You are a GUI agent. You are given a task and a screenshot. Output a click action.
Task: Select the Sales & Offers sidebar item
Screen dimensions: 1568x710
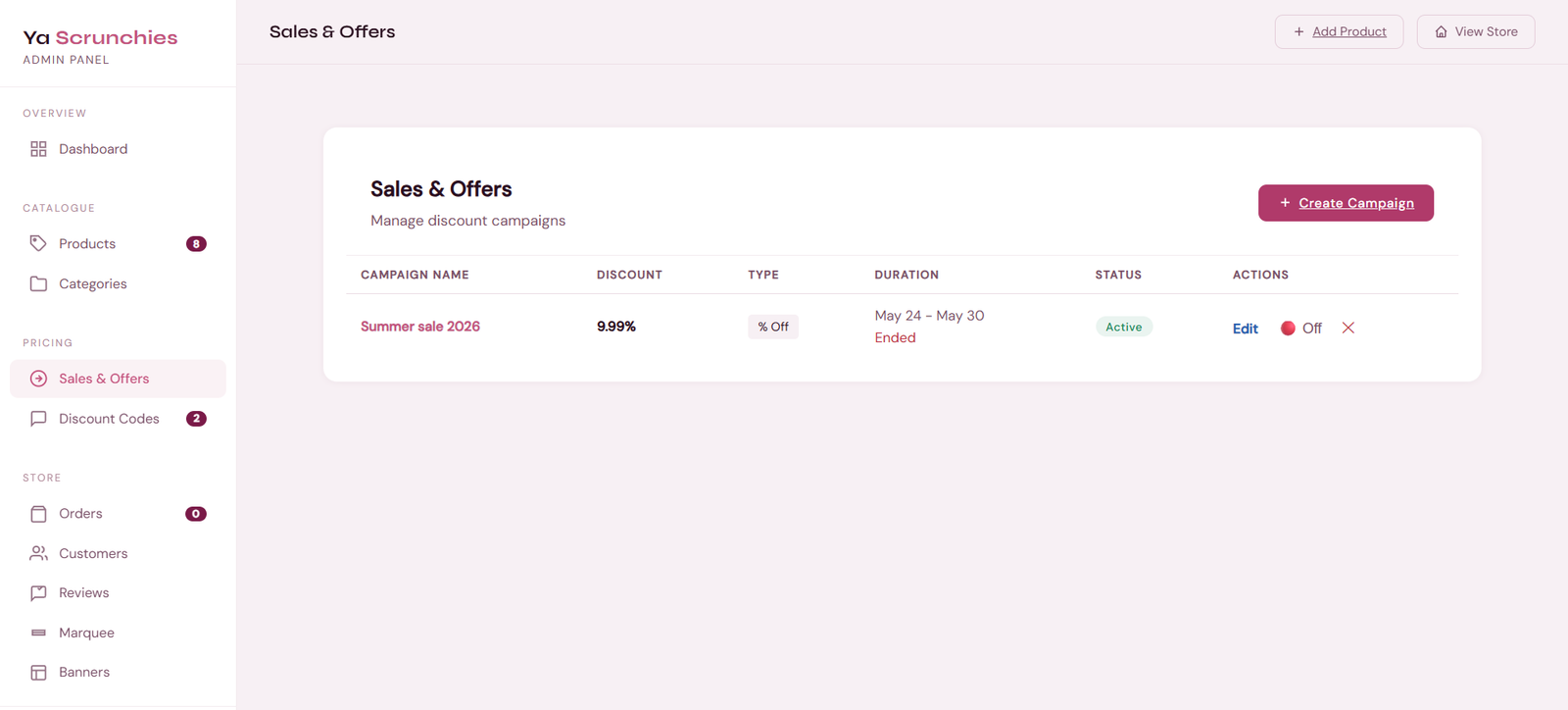coord(118,379)
